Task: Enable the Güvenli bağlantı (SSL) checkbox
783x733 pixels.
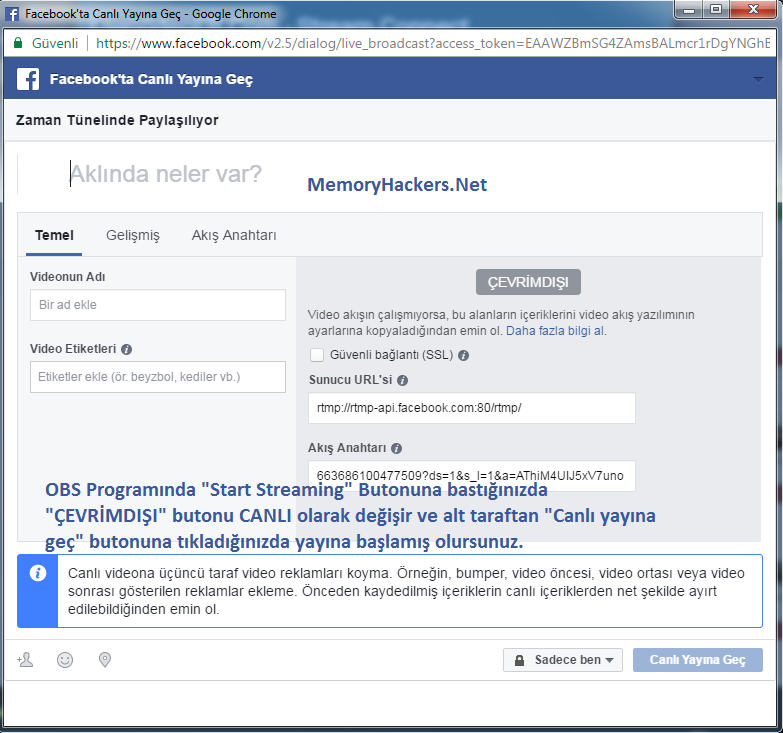Action: [317, 355]
